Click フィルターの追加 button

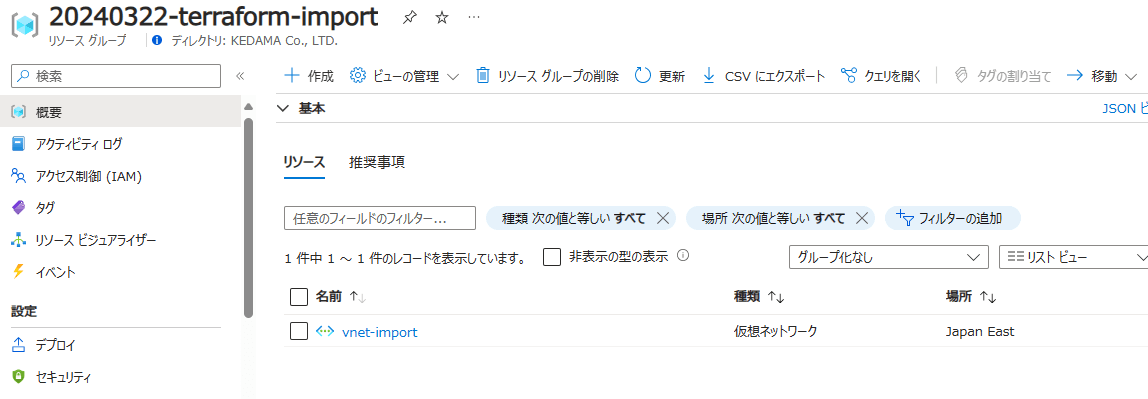[953, 218]
